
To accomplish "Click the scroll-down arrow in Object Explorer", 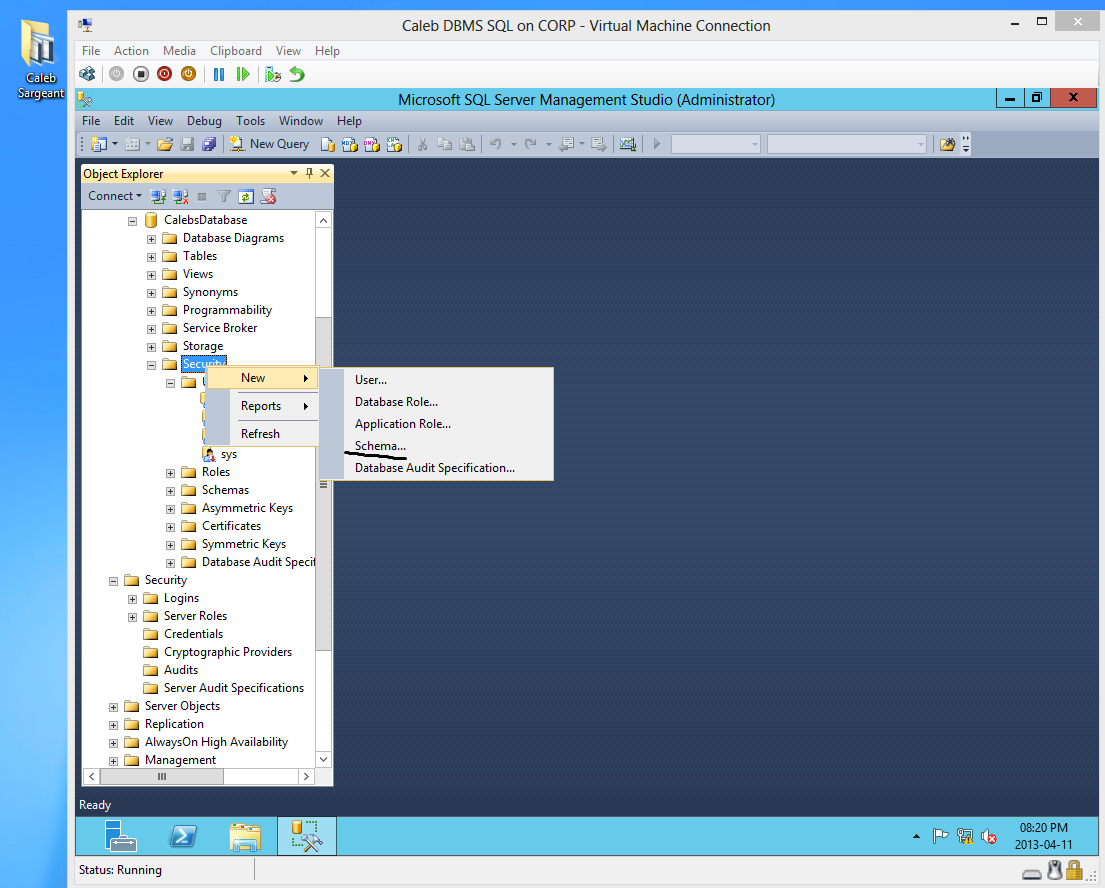I will click(x=323, y=759).
